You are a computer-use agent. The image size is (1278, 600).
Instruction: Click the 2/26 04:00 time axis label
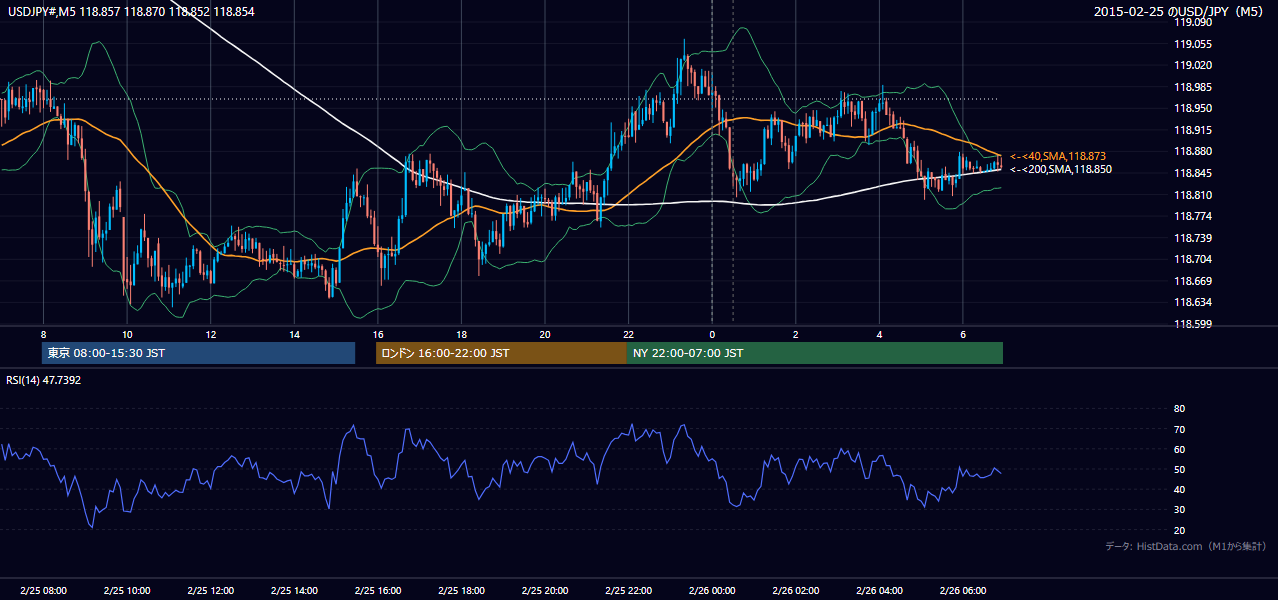879,591
